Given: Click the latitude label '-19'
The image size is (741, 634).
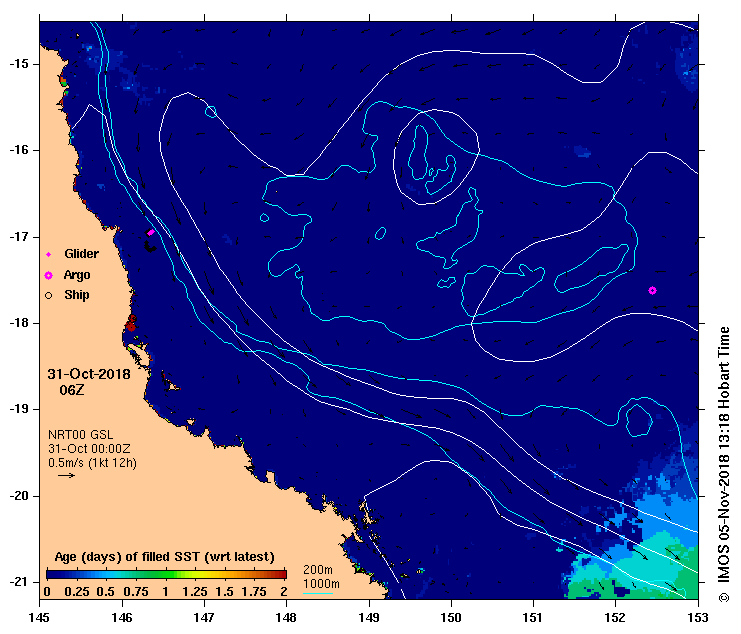Looking at the screenshot, I should point(19,409).
